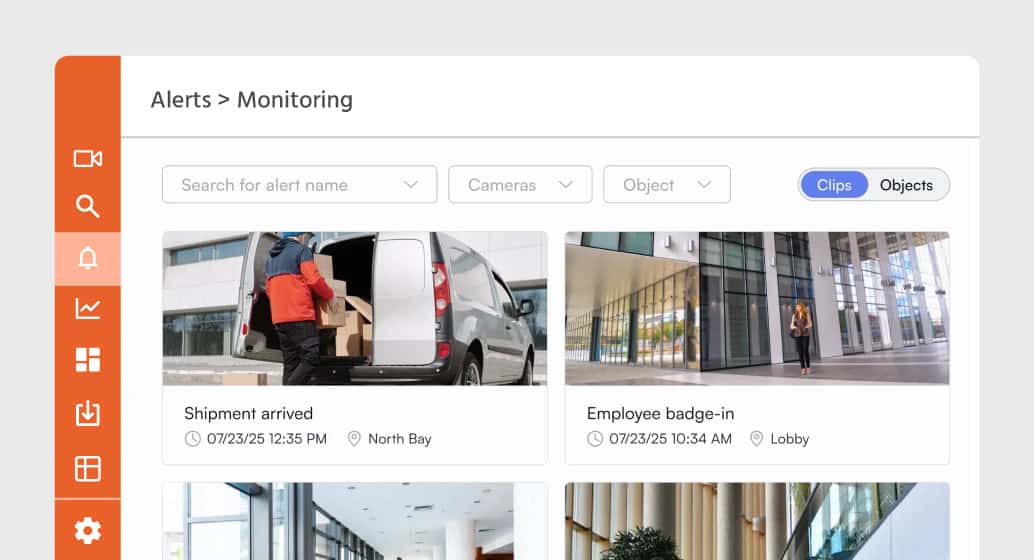Click the Monitoring breadcrumb
Screen dimensions: 1034x560
tap(295, 100)
